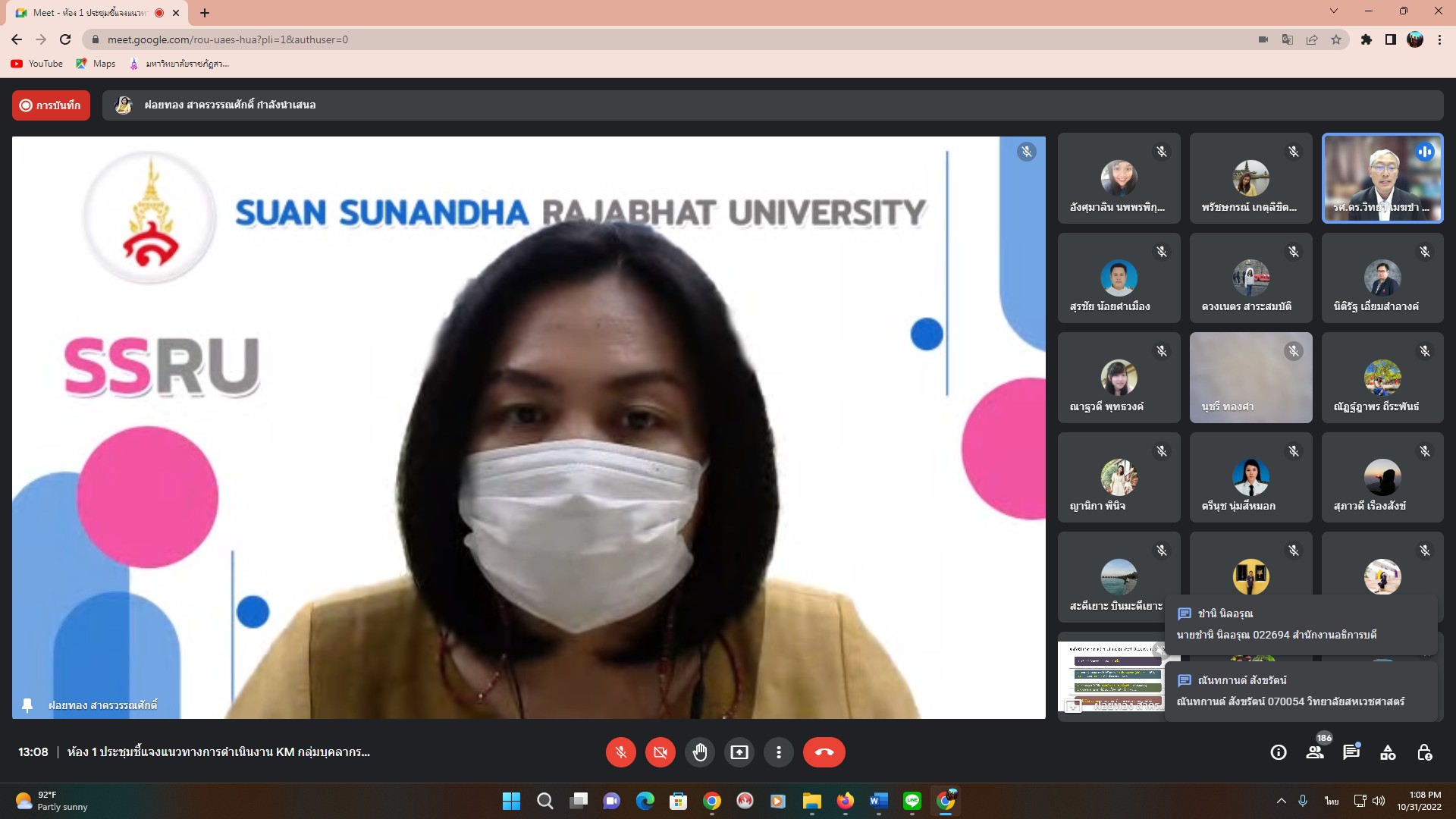Open a new browser tab
This screenshot has height=819, width=1456.
pos(205,13)
